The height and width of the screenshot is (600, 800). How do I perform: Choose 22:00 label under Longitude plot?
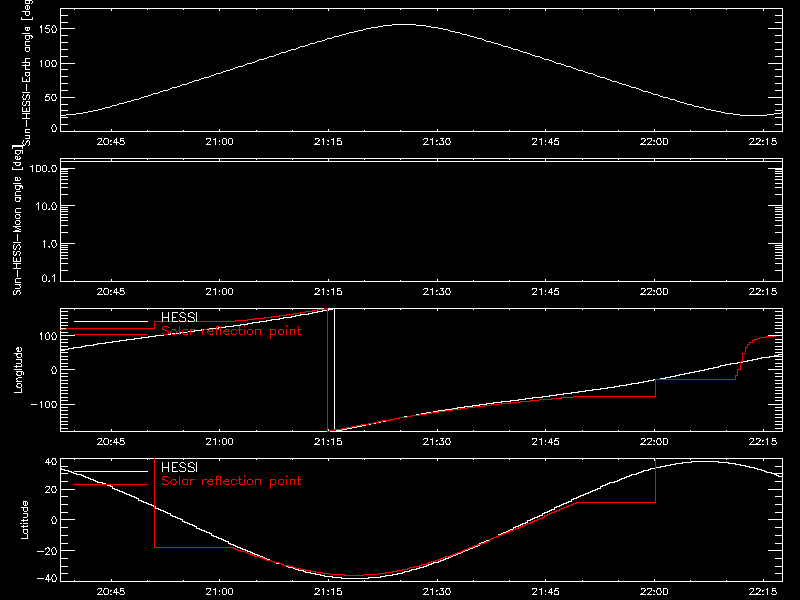tap(654, 442)
